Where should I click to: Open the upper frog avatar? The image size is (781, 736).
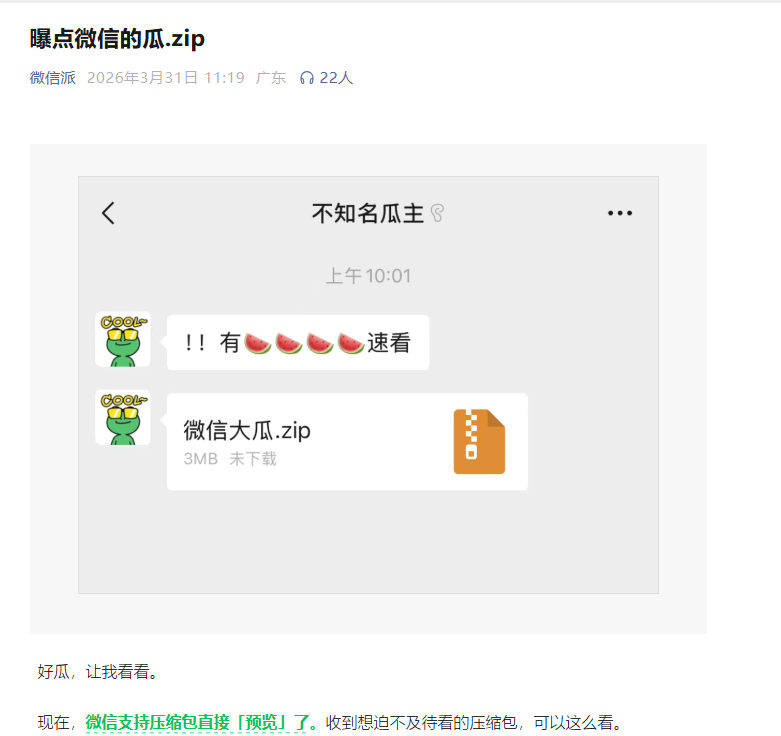coord(123,339)
